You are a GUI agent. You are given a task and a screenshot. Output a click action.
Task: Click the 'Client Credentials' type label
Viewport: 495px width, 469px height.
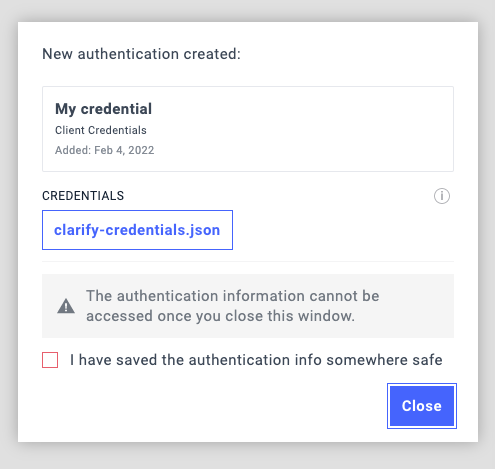click(x=101, y=130)
